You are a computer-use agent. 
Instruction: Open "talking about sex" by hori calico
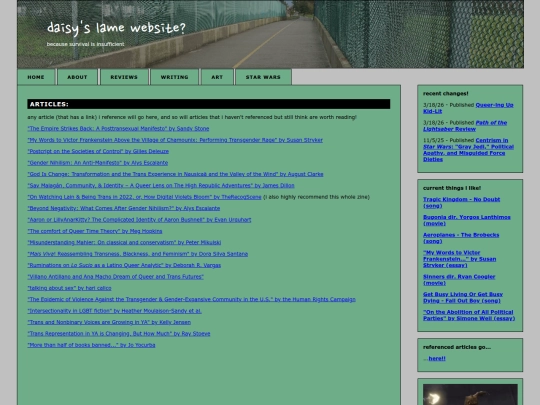69,288
